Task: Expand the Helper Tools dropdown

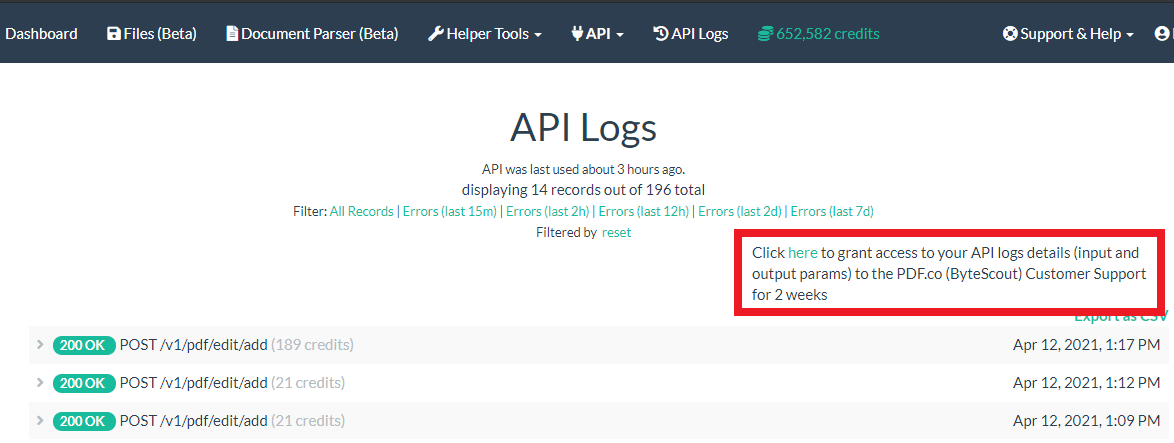Action: click(x=485, y=34)
